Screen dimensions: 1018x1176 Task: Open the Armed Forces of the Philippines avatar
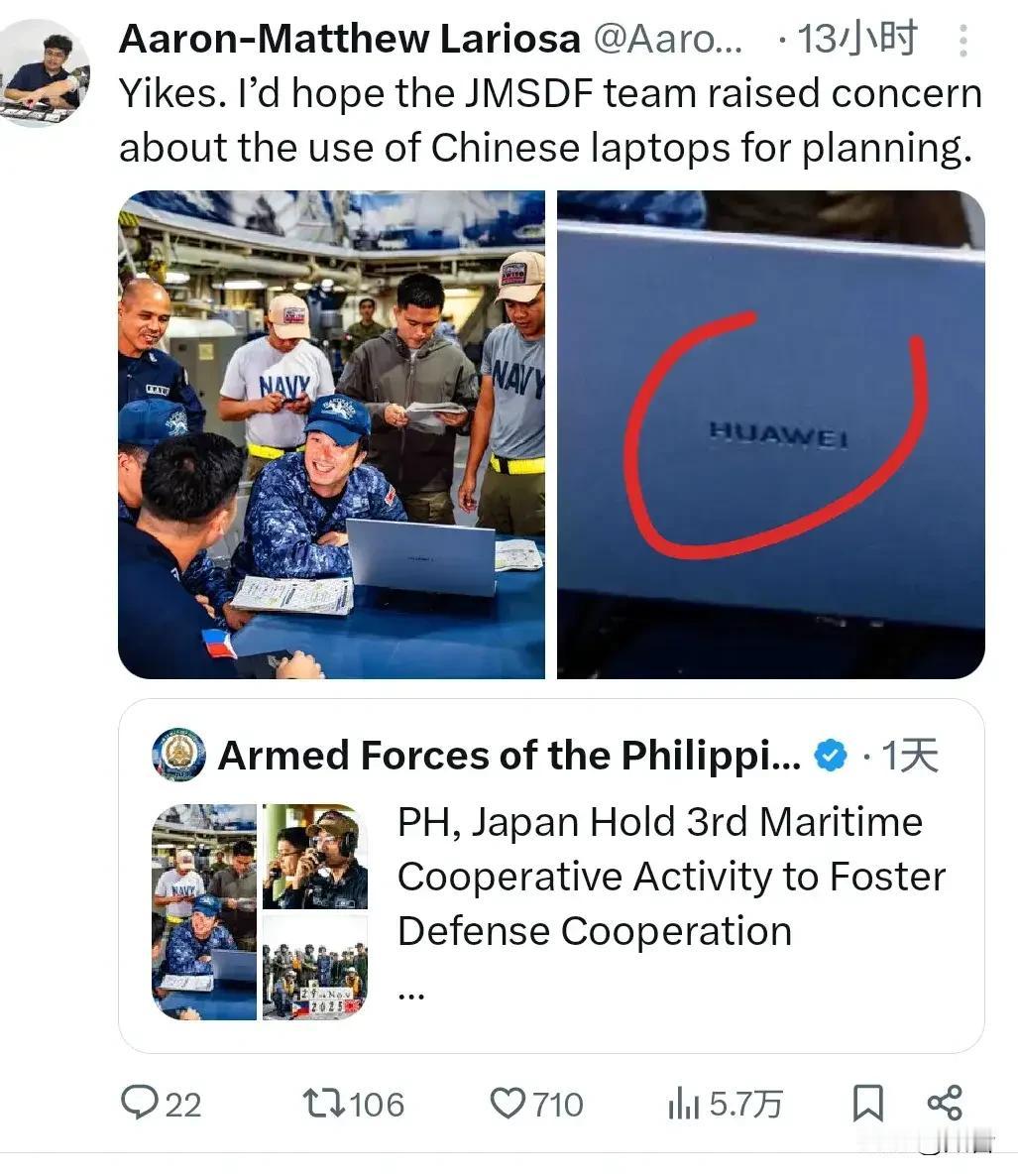point(178,755)
